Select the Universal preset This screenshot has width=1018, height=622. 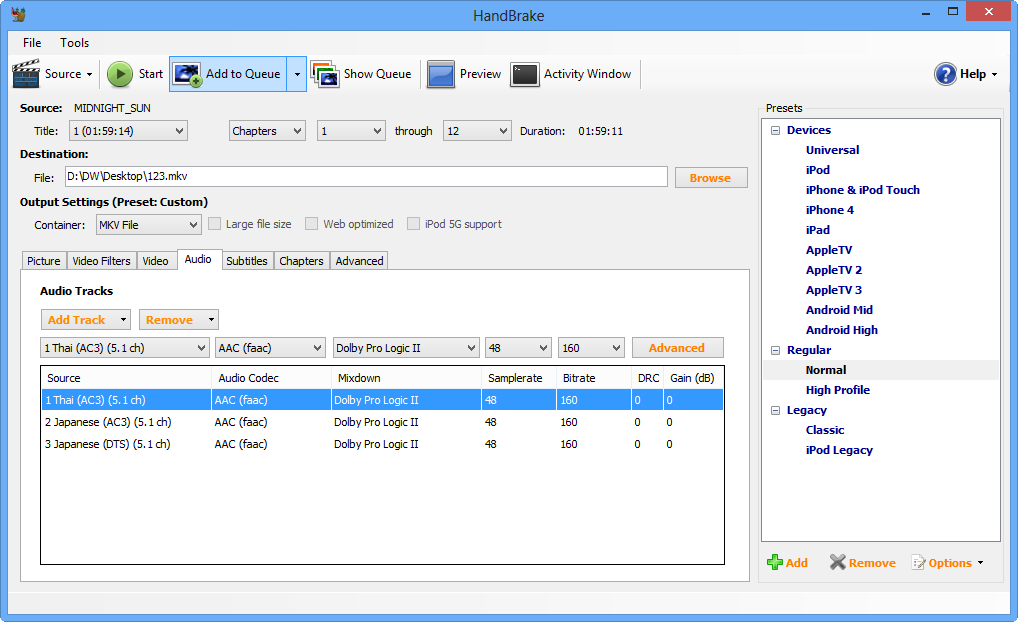[832, 150]
